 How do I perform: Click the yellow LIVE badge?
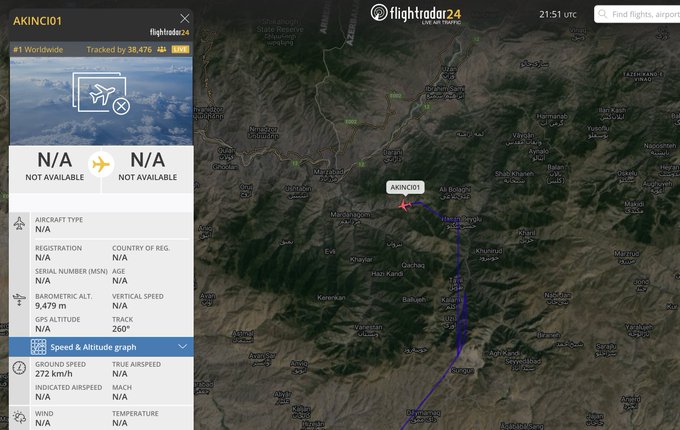point(180,49)
